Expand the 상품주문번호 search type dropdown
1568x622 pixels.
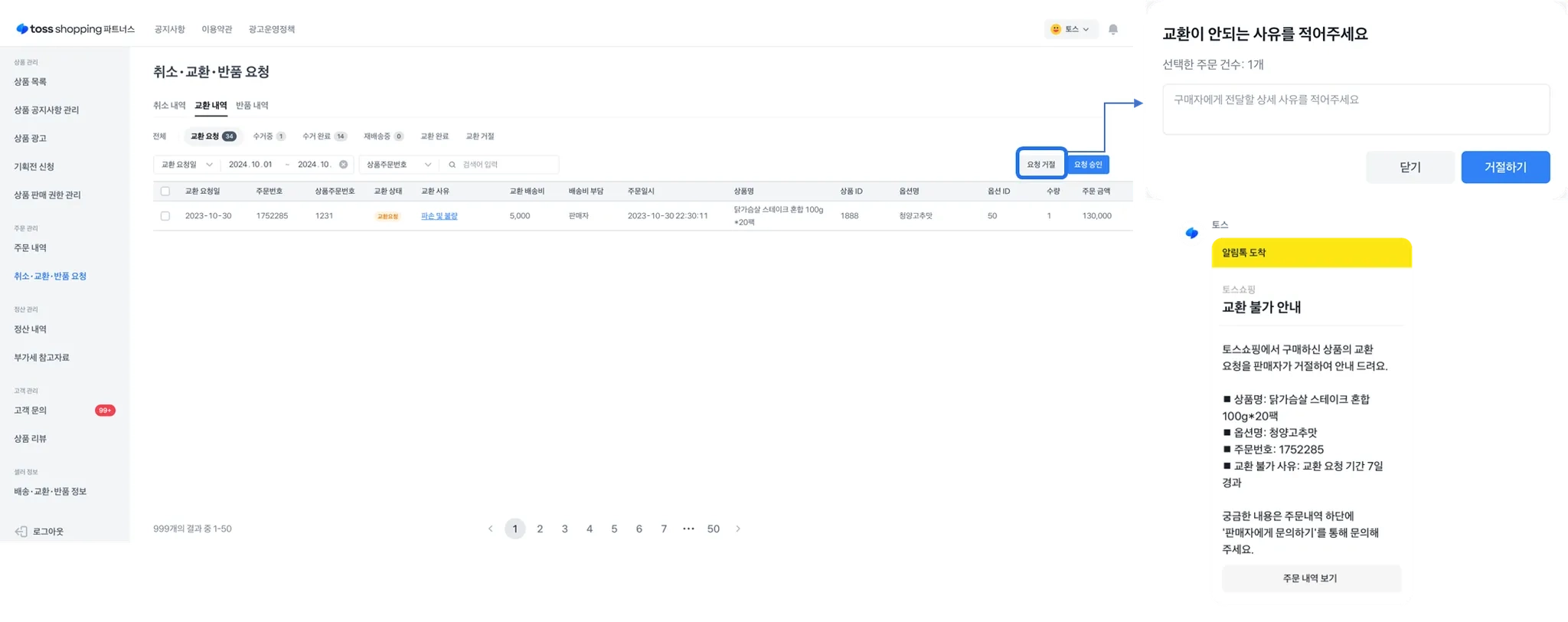pyautogui.click(x=399, y=165)
